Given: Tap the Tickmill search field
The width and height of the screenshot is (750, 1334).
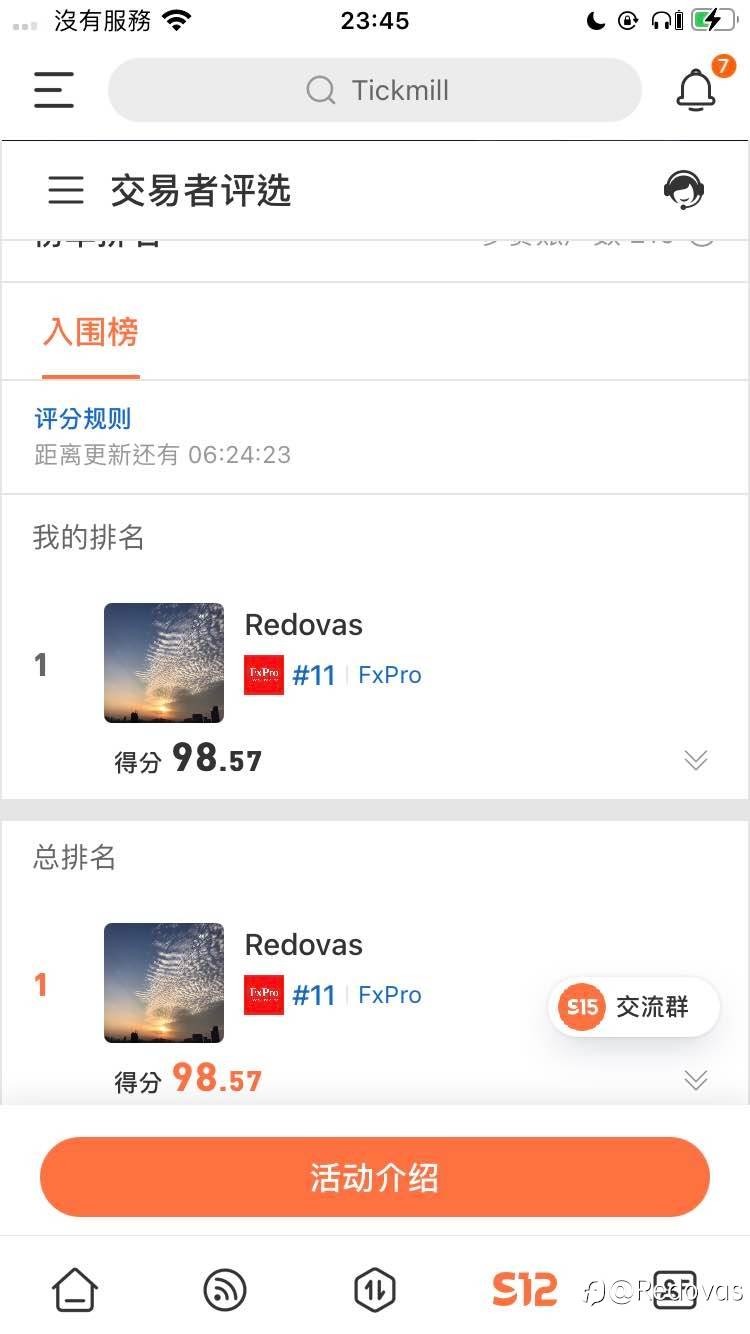Looking at the screenshot, I should 375,90.
